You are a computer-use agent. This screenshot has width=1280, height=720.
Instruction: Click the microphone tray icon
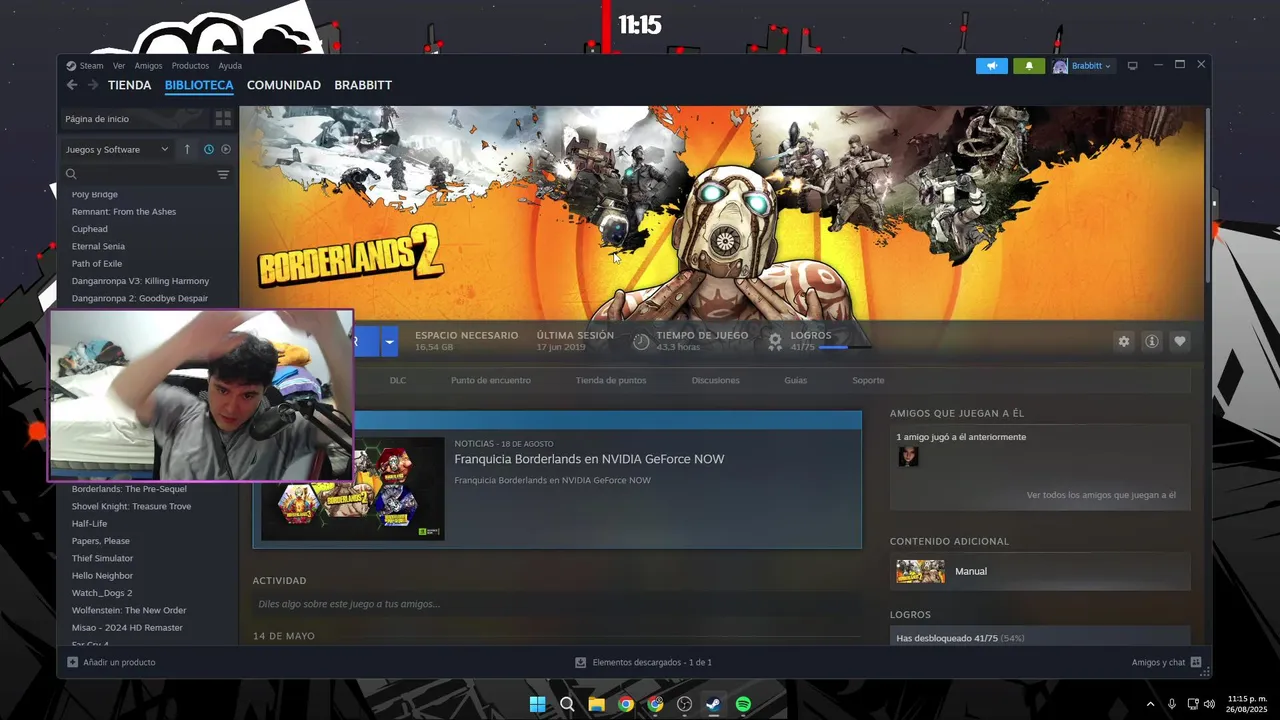[x=1172, y=704]
